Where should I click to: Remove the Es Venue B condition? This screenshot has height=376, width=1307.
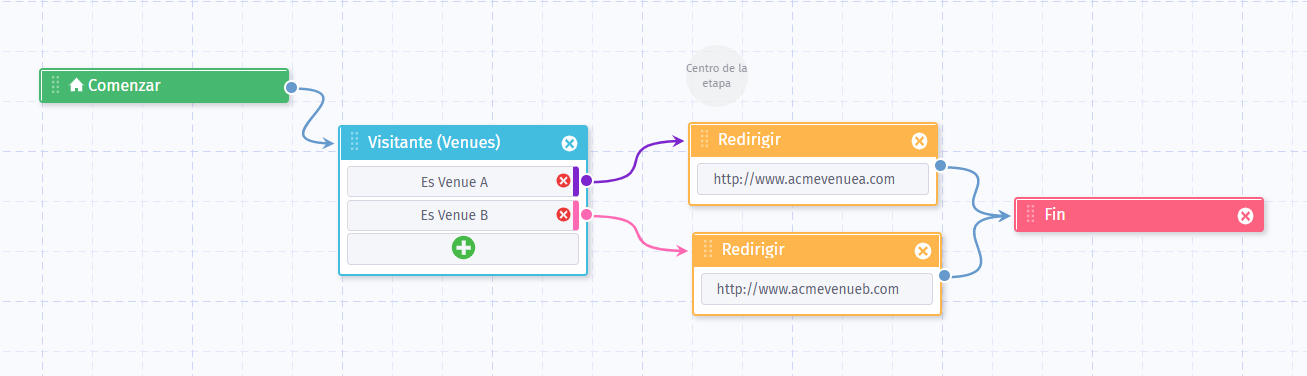pyautogui.click(x=563, y=214)
